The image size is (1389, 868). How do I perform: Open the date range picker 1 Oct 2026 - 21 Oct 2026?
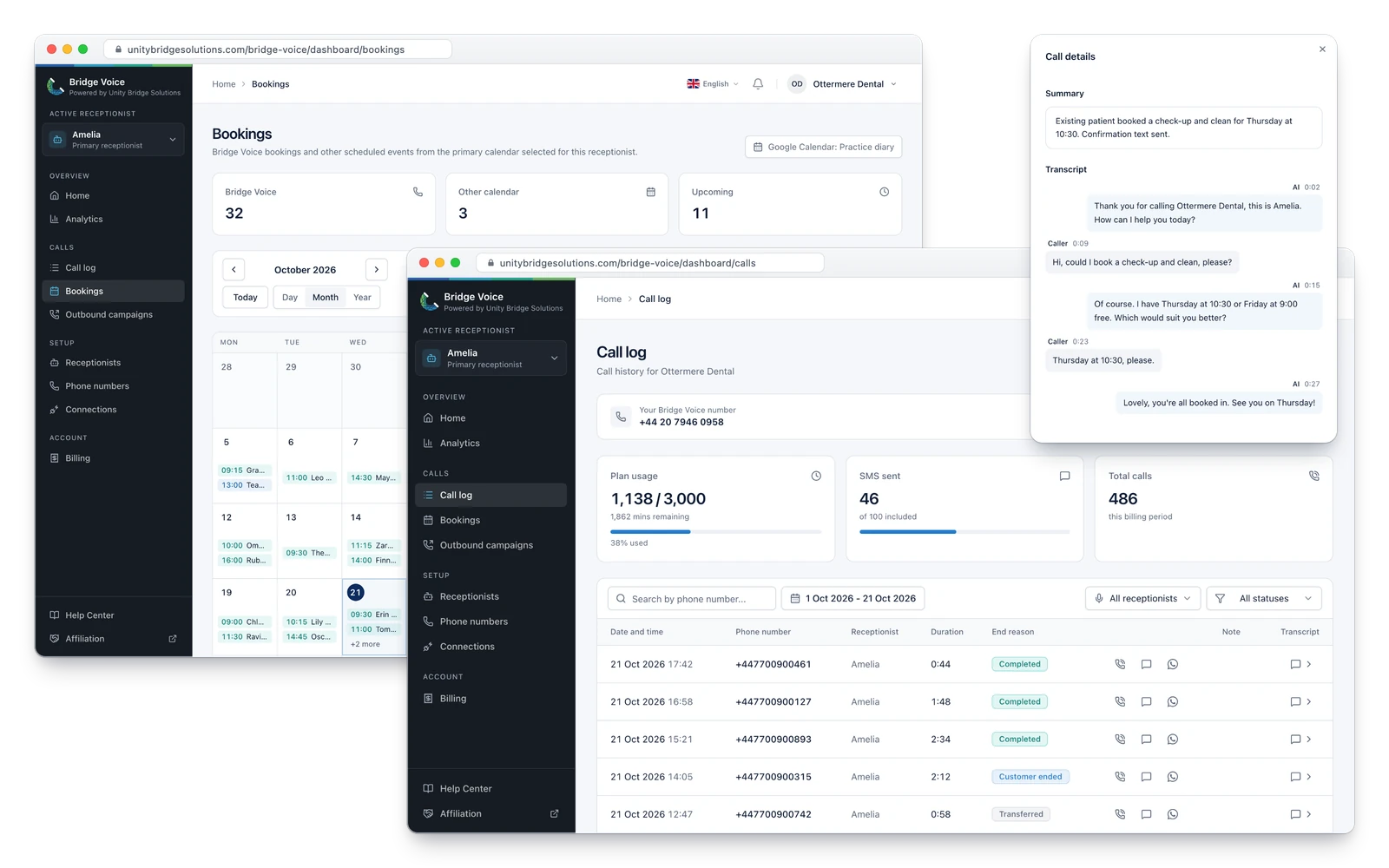pyautogui.click(x=853, y=598)
